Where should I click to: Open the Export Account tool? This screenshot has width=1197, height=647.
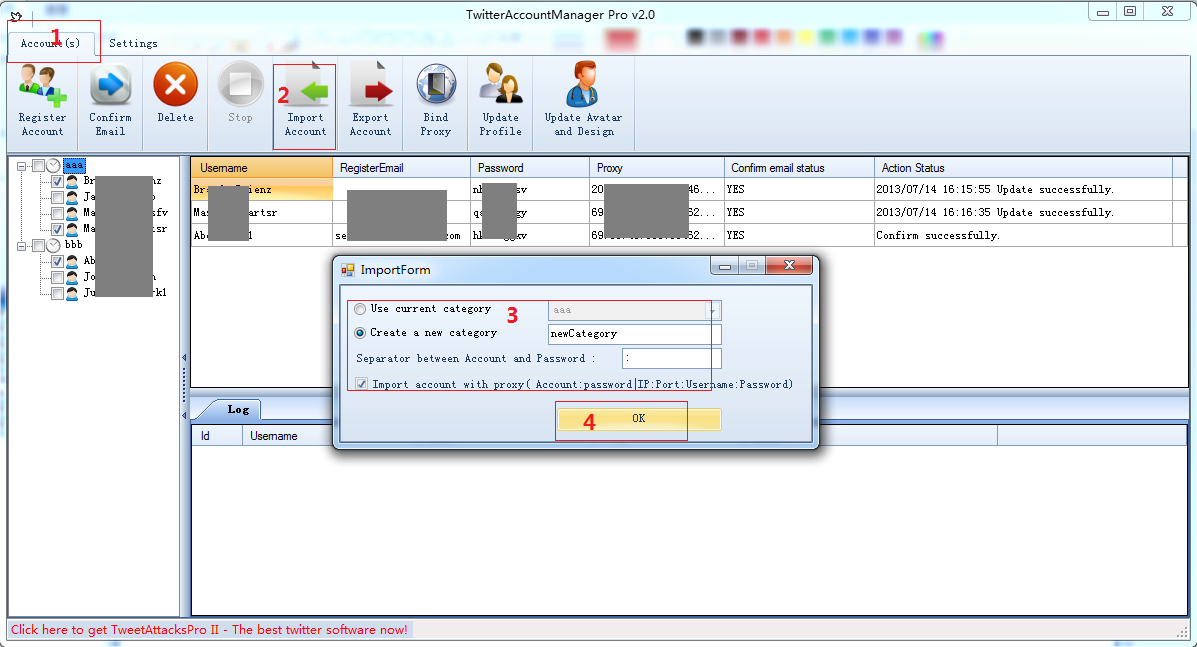tap(370, 98)
